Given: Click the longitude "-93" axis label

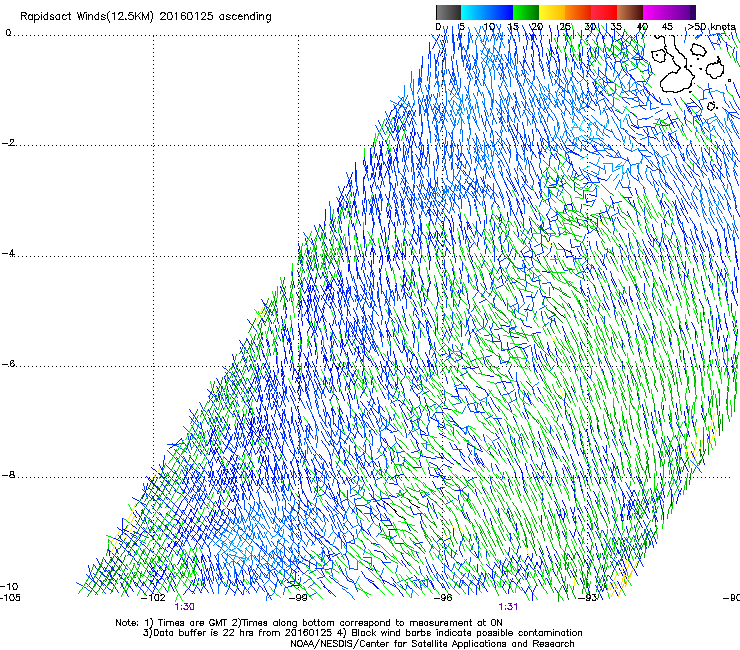Looking at the screenshot, I should (588, 598).
